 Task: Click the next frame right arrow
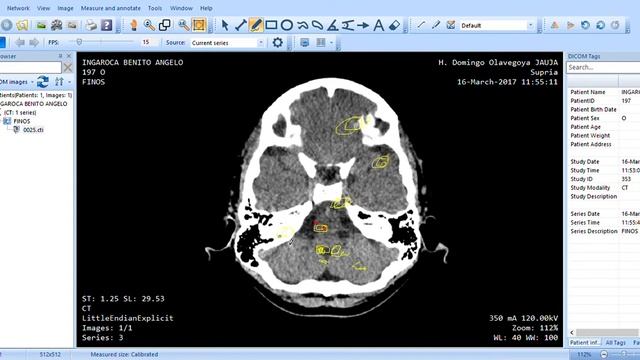(34, 42)
